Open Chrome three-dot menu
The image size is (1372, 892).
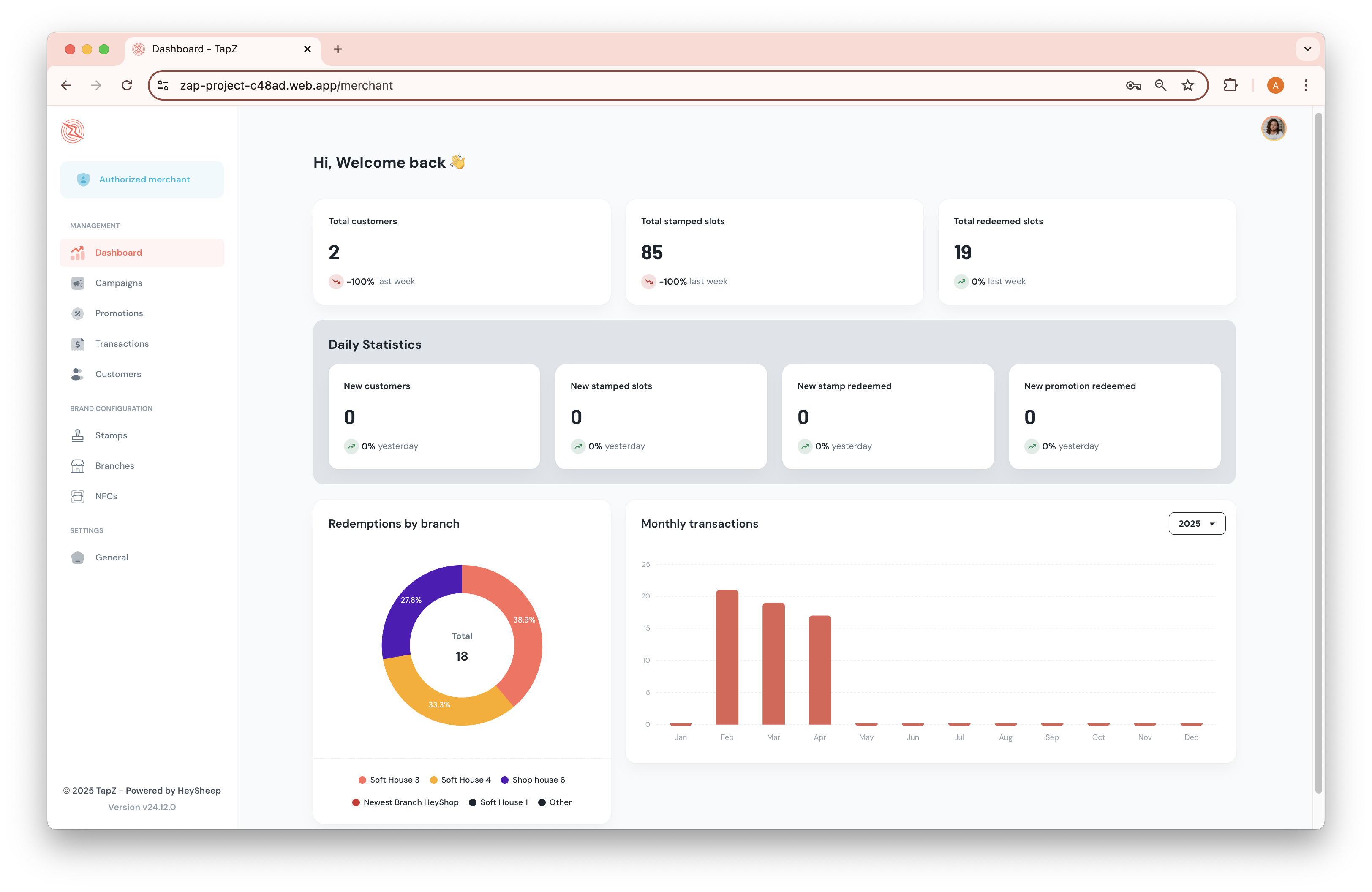point(1306,85)
